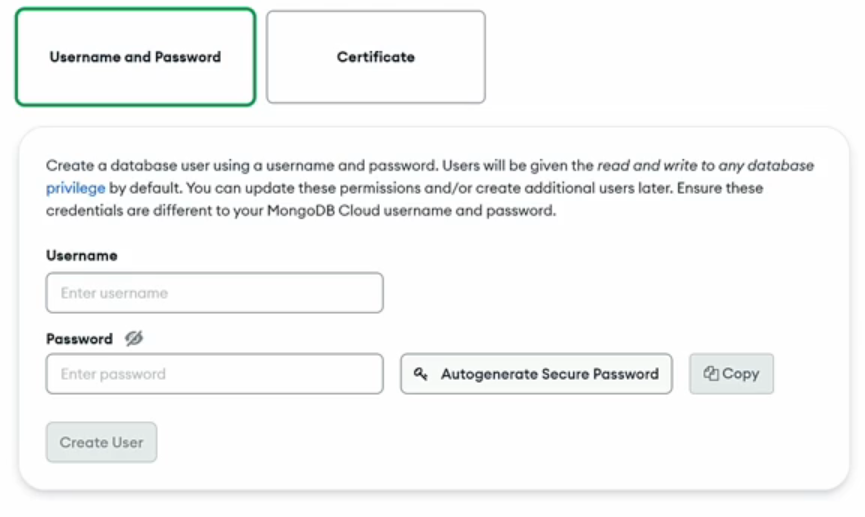Image resolution: width=865 pixels, height=517 pixels.
Task: Click the key icon in the Autogenerate button
Action: pyautogui.click(x=420, y=374)
